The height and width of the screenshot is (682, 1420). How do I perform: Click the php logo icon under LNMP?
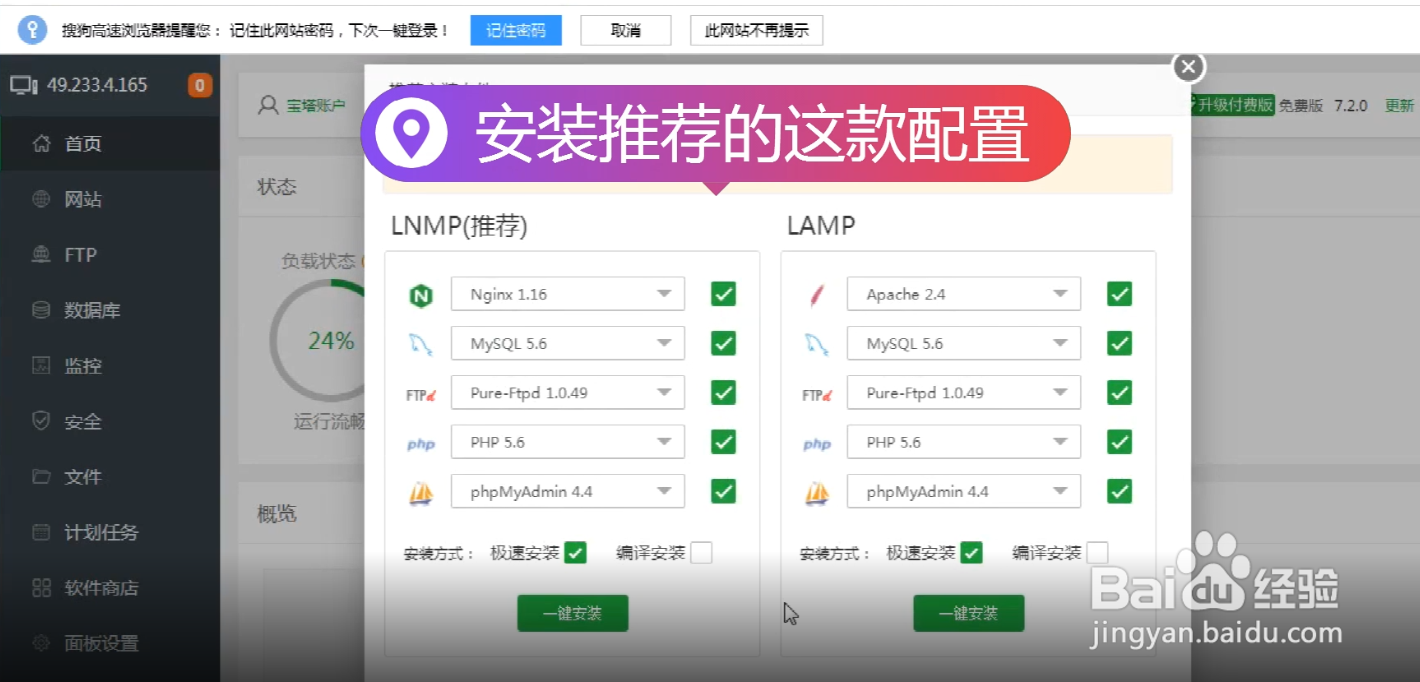[x=421, y=444]
